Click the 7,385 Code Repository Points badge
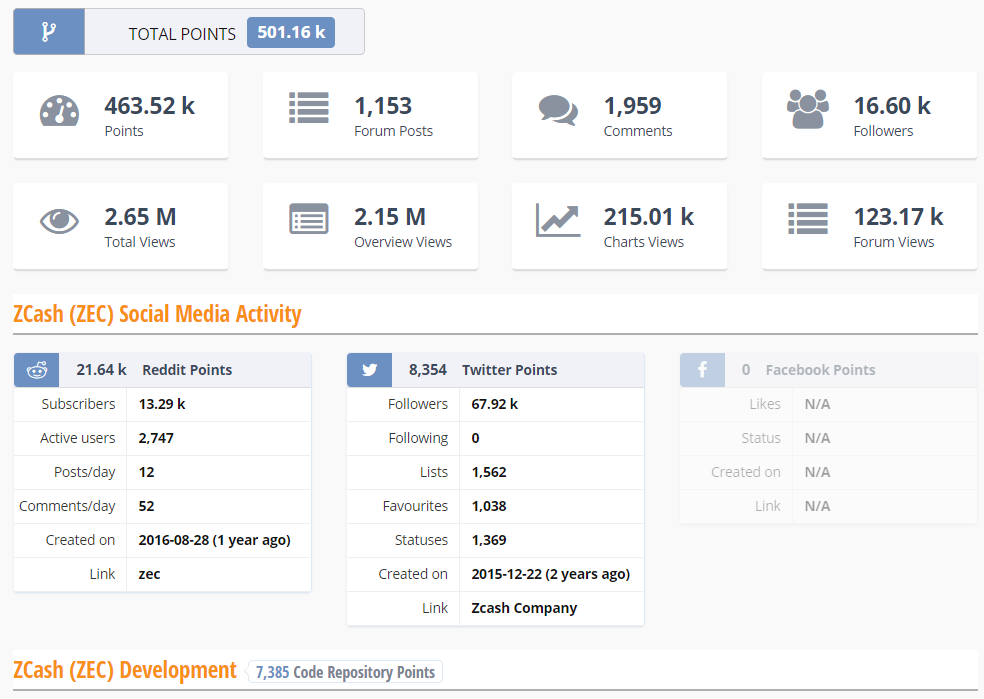Viewport: 984px width, 699px height. point(345,672)
